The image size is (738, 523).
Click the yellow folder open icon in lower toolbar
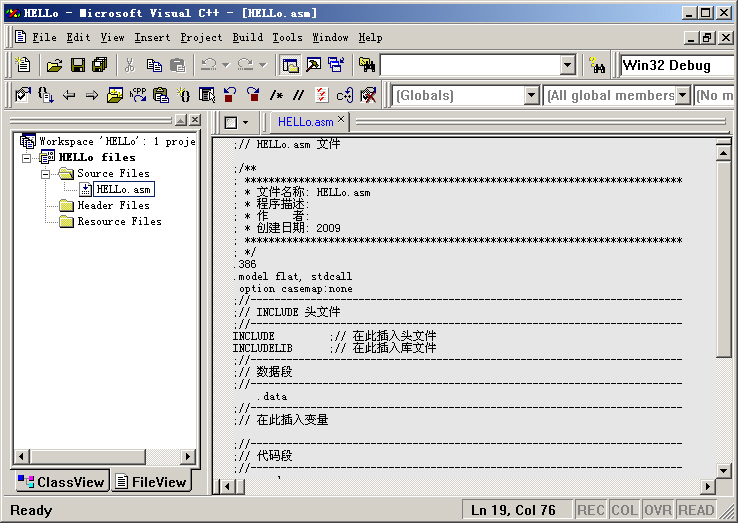coord(114,95)
